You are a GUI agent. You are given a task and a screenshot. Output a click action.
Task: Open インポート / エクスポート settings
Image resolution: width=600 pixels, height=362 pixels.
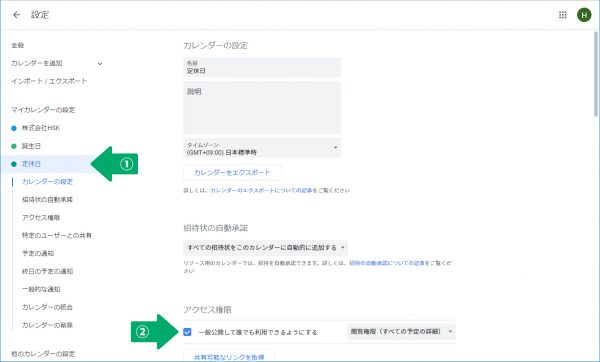click(49, 81)
